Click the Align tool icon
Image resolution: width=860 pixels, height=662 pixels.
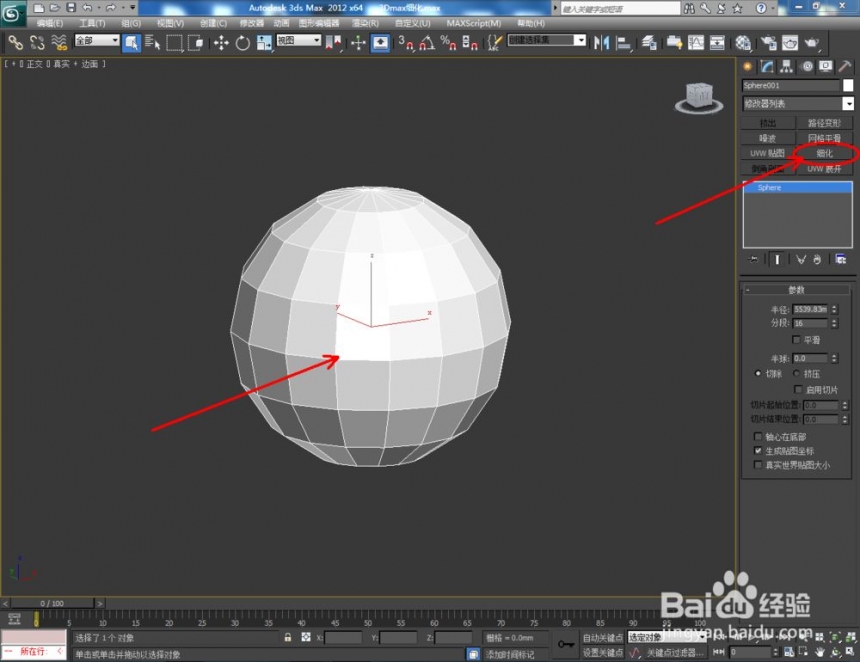coord(623,42)
